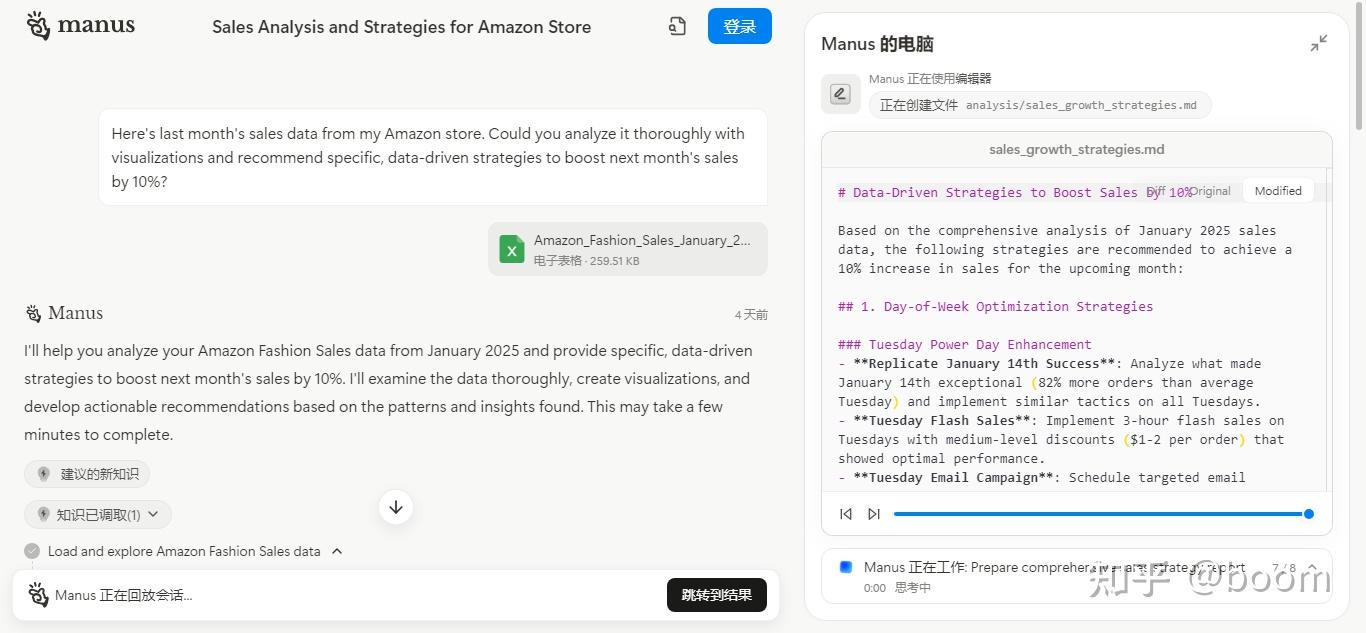The width and height of the screenshot is (1366, 633).
Task: Open the document icon beside login button
Action: 677,27
